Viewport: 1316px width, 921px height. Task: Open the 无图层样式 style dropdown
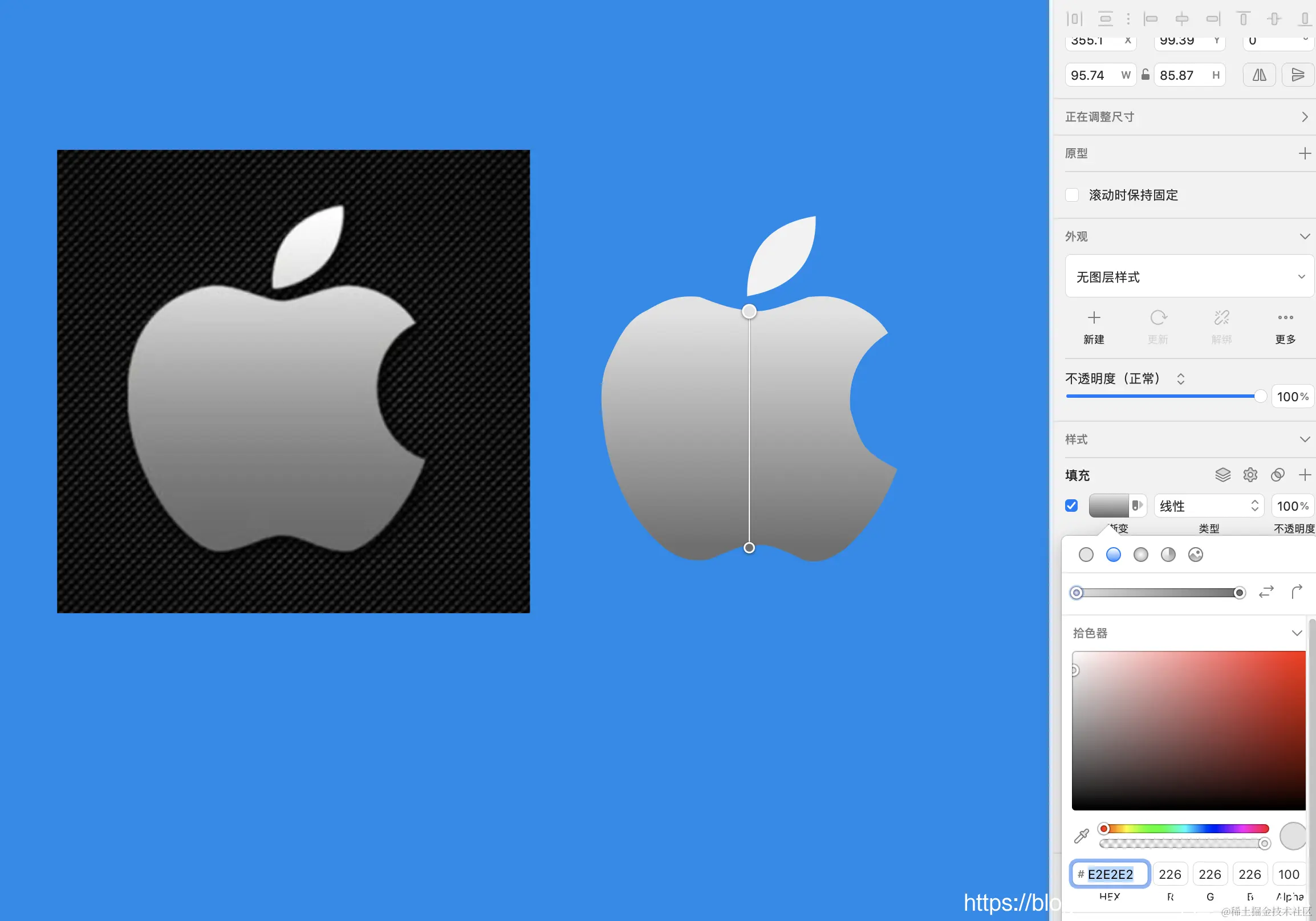click(x=1189, y=276)
